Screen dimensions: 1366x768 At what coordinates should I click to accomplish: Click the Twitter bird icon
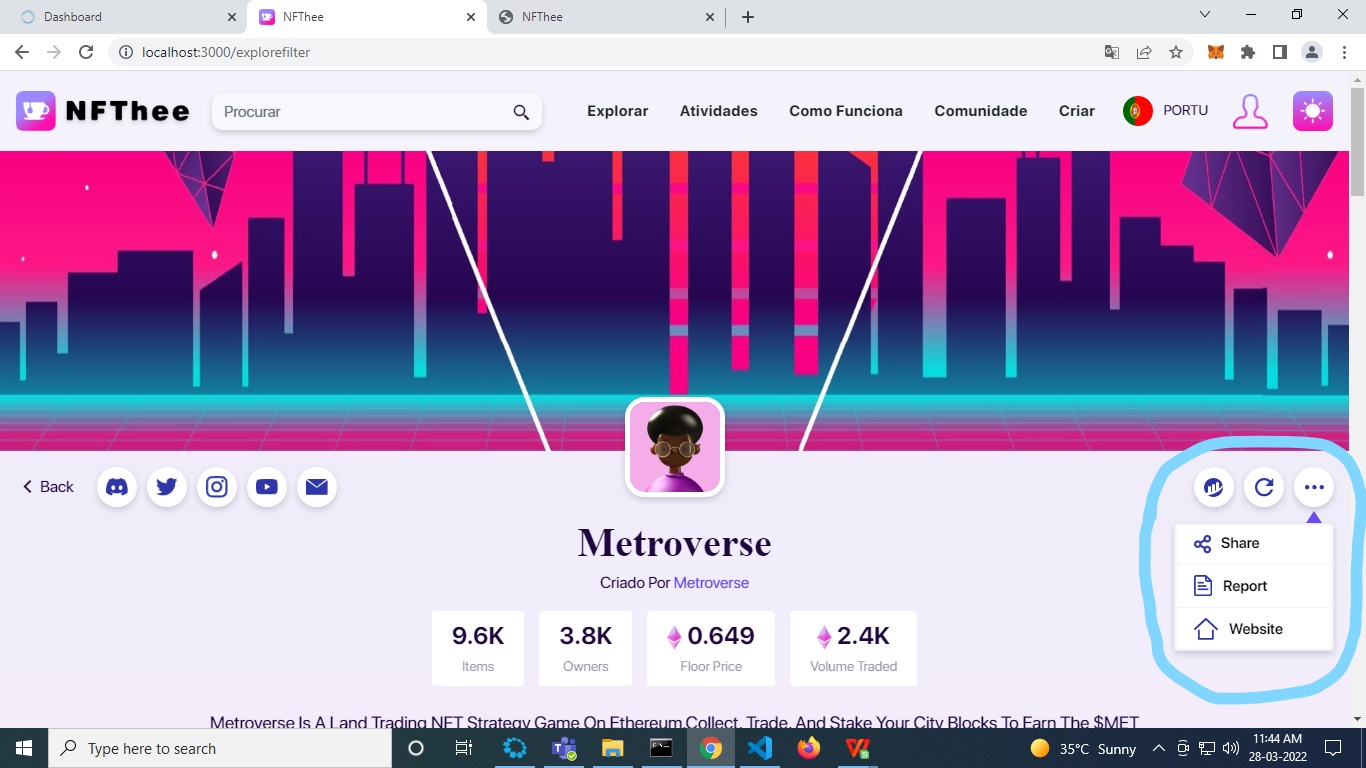click(x=167, y=487)
